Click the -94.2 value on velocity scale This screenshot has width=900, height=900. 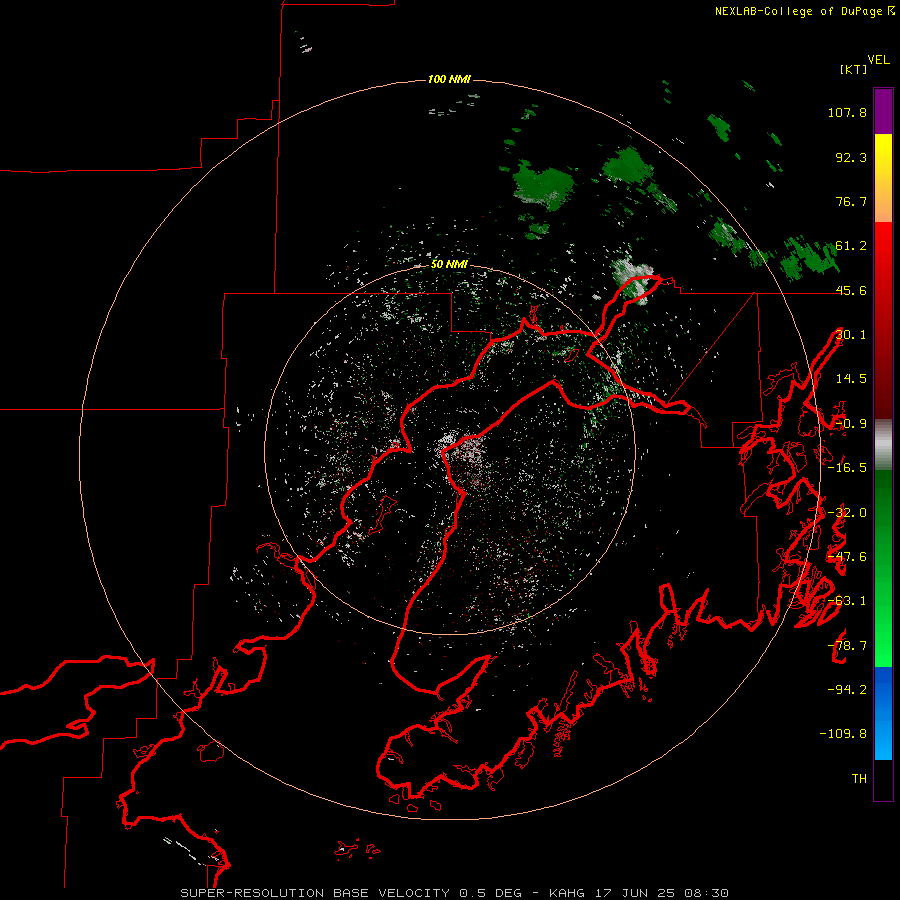coord(847,689)
